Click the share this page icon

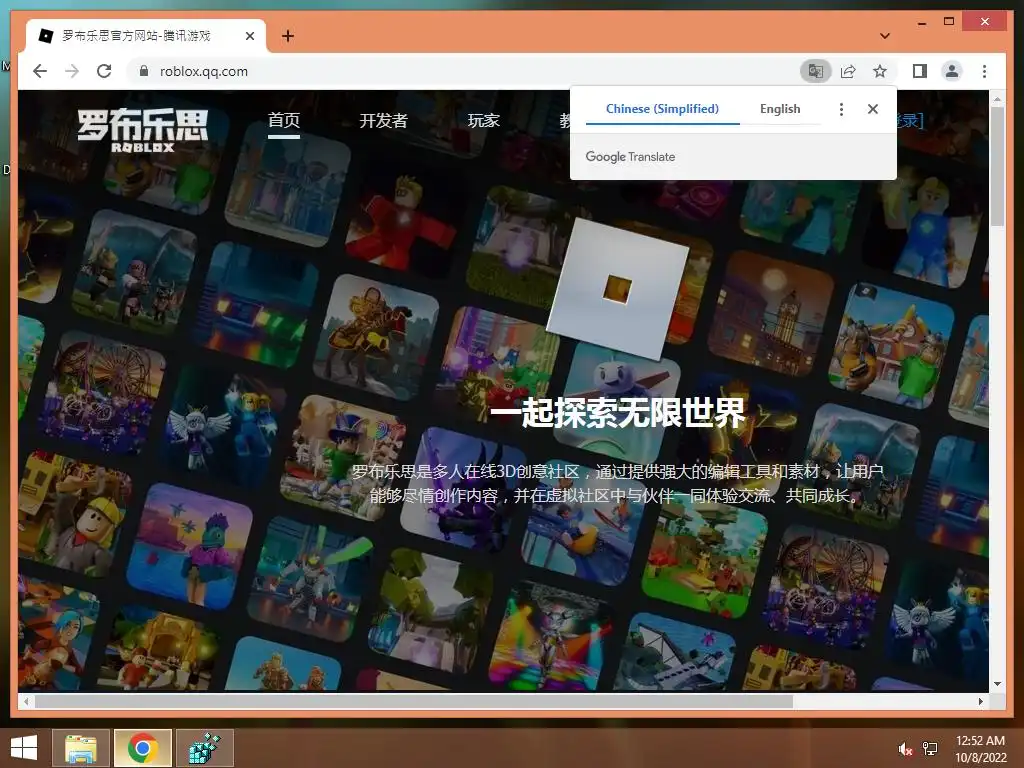click(848, 71)
